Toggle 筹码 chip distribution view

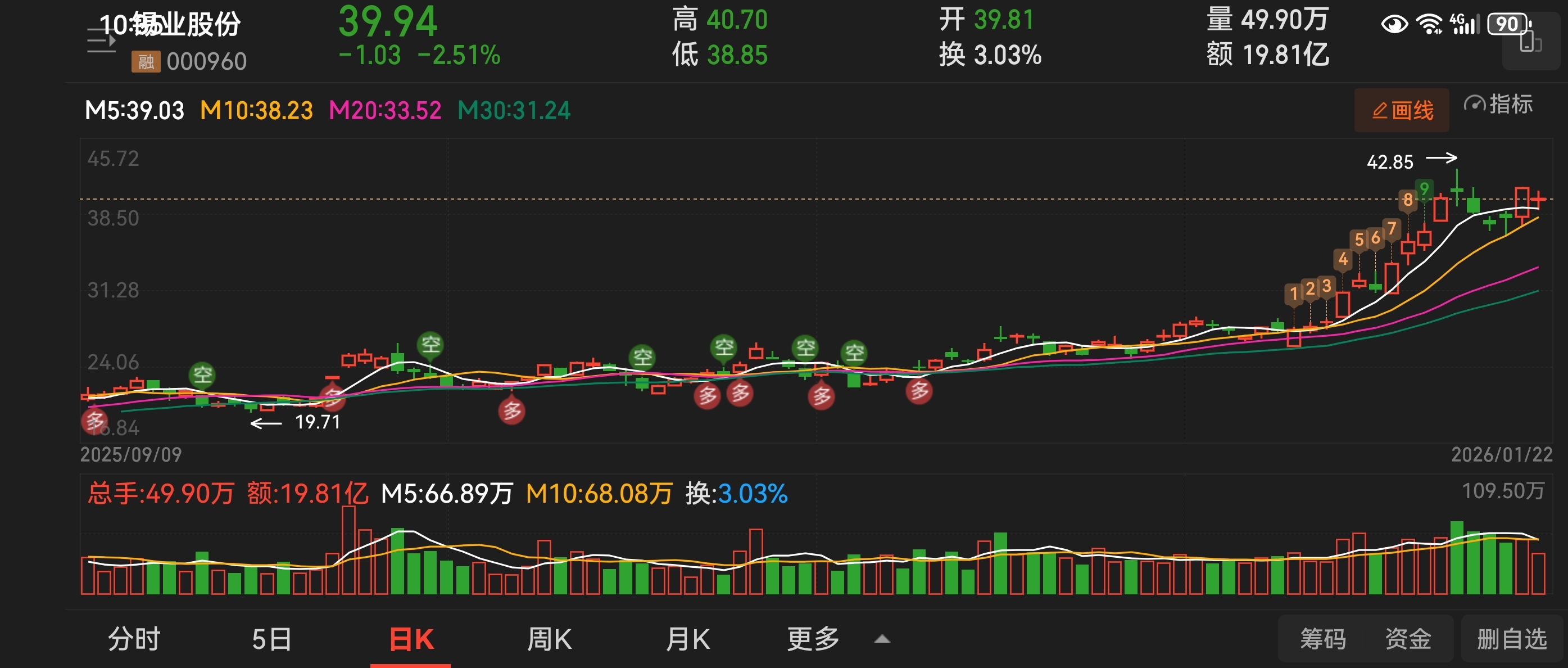tap(1323, 639)
